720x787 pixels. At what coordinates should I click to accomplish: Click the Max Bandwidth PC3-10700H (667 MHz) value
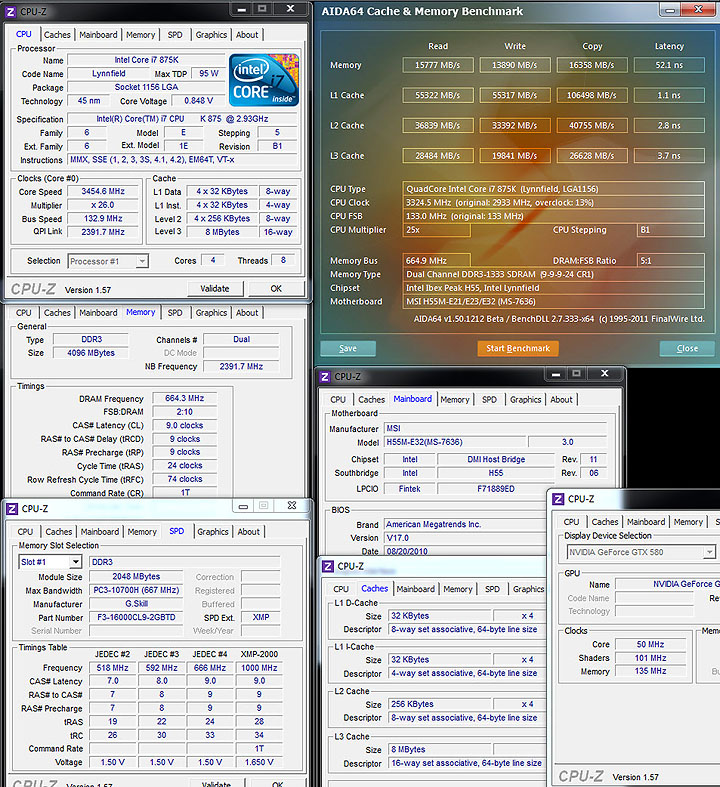[x=136, y=590]
